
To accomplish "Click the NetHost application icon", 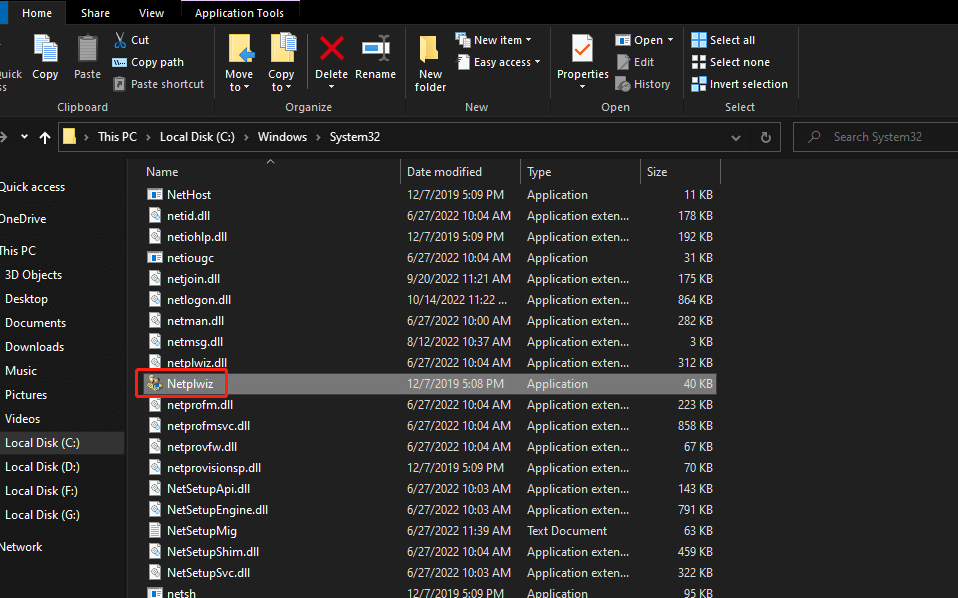I will click(x=155, y=195).
